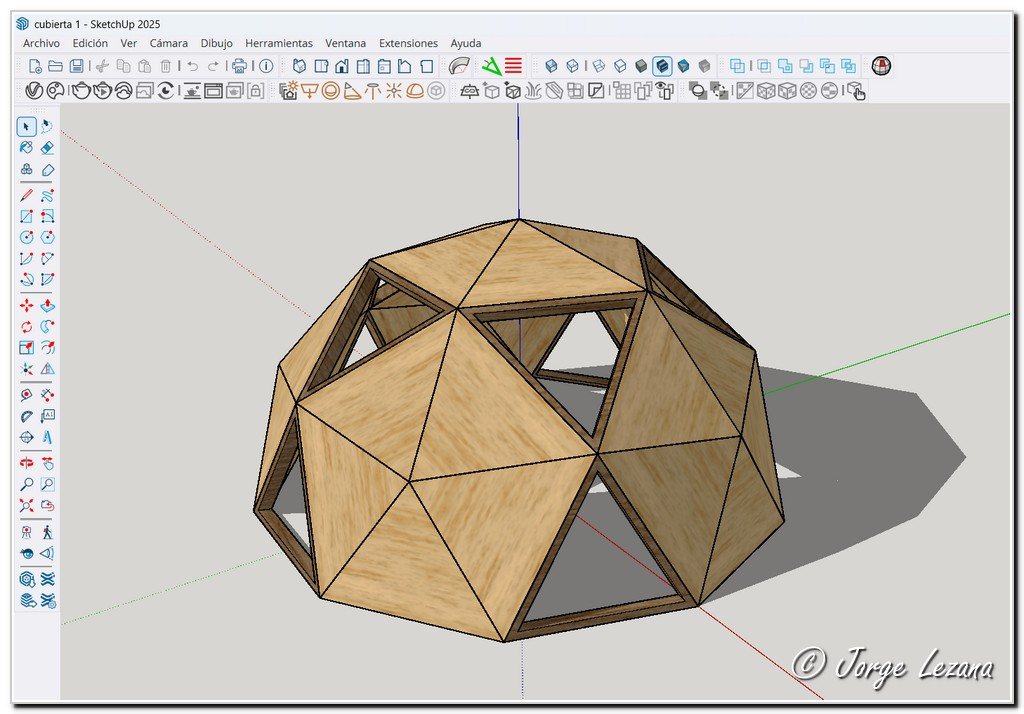Activate the Line pencil tool
This screenshot has width=1024, height=714.
[27, 195]
